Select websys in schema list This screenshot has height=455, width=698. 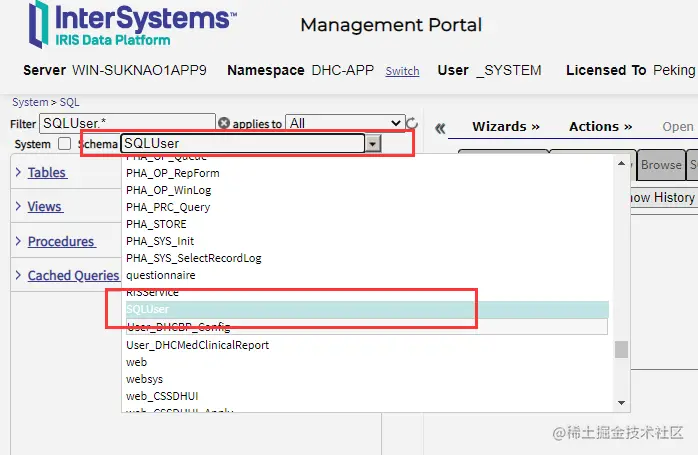point(144,379)
